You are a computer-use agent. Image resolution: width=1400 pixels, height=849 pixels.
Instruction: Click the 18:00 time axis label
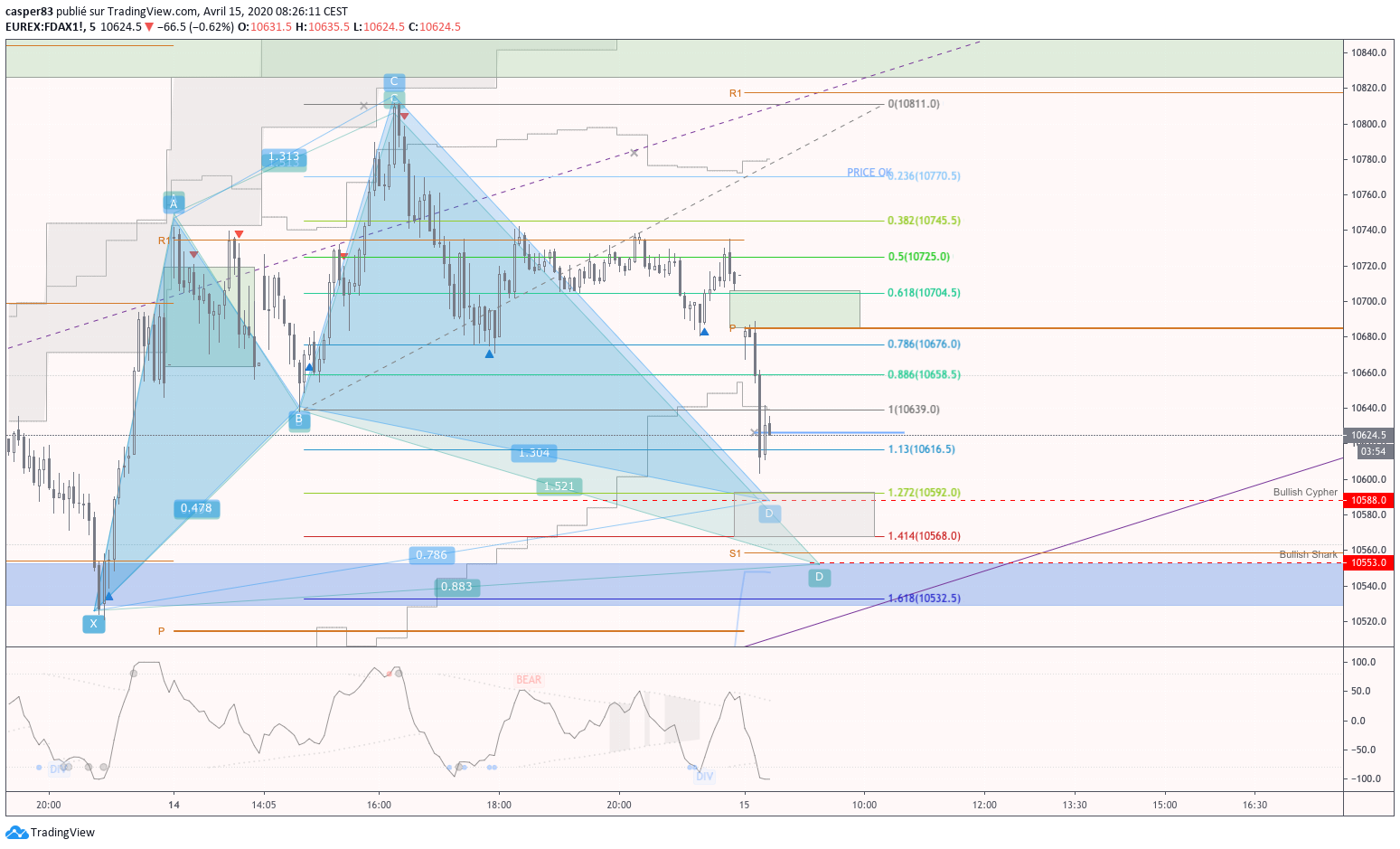[499, 805]
